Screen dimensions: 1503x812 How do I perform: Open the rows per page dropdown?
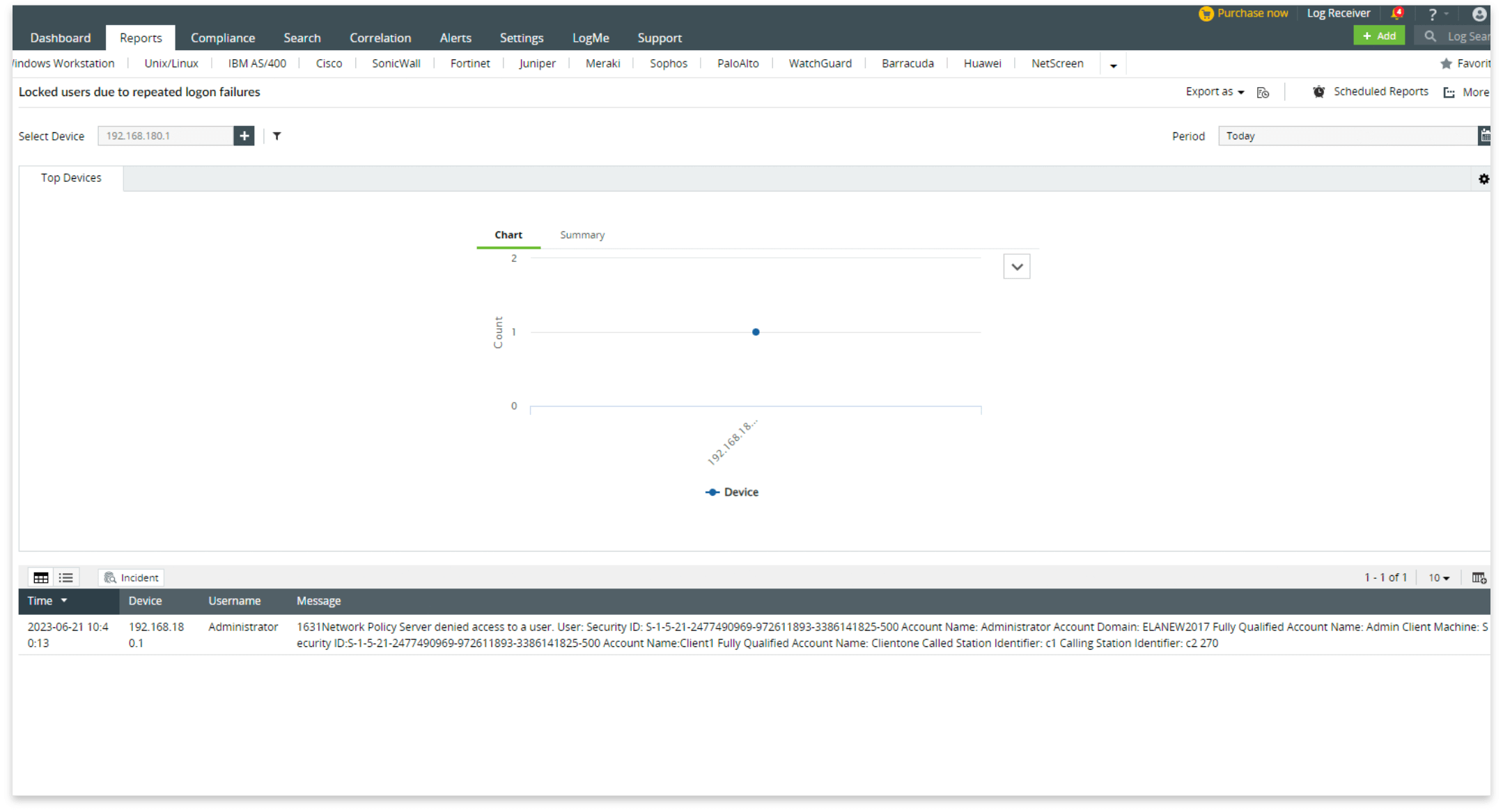point(1438,578)
